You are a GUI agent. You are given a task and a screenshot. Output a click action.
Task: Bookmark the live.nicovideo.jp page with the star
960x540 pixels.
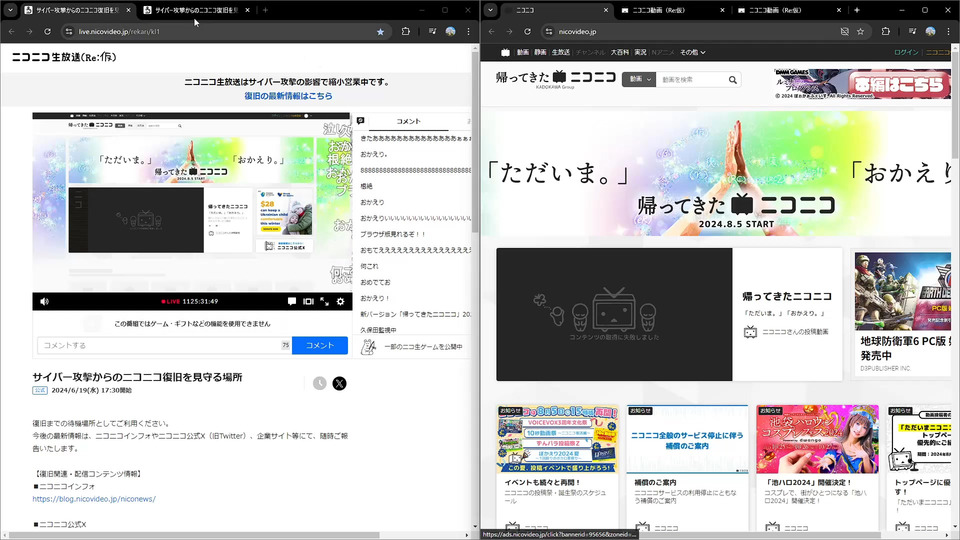click(x=380, y=31)
